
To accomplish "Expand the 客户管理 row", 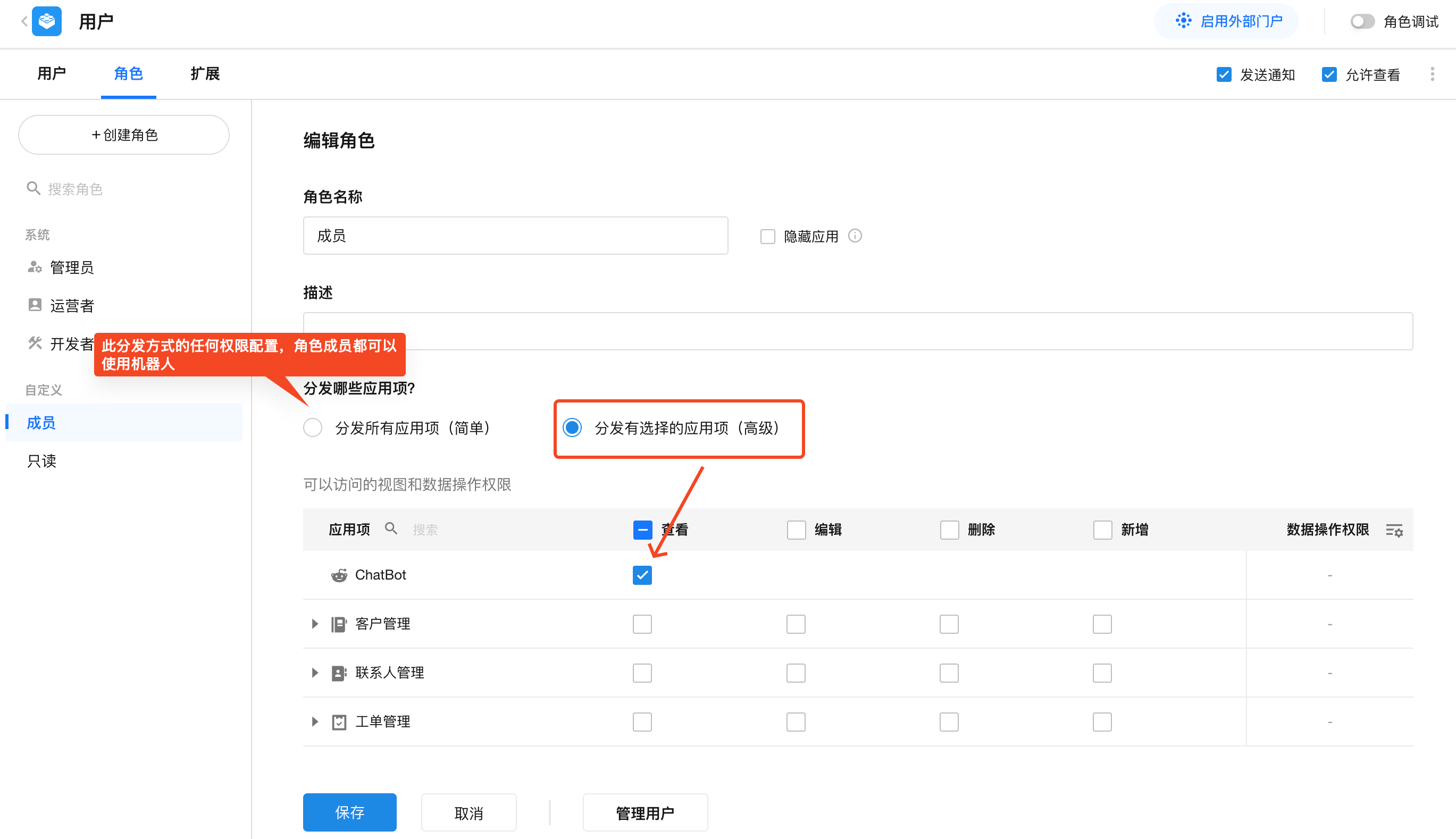I will (315, 624).
